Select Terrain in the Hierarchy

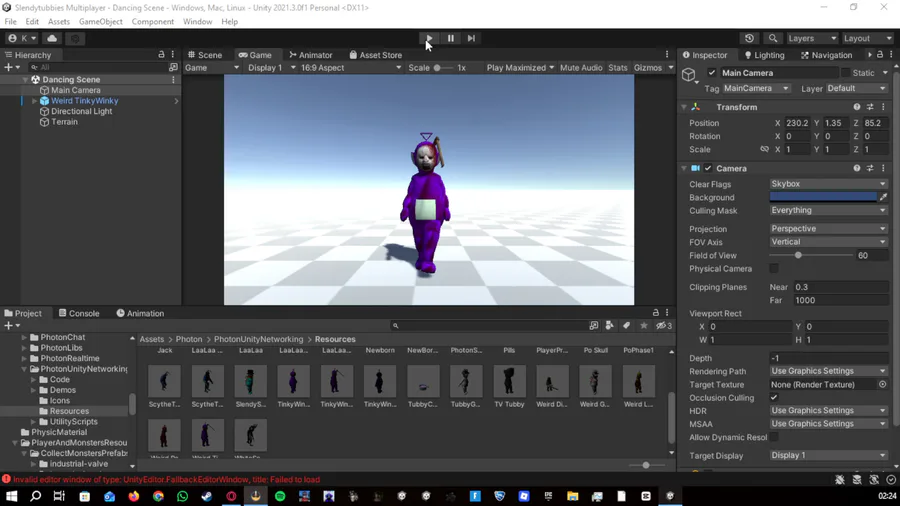tap(64, 122)
